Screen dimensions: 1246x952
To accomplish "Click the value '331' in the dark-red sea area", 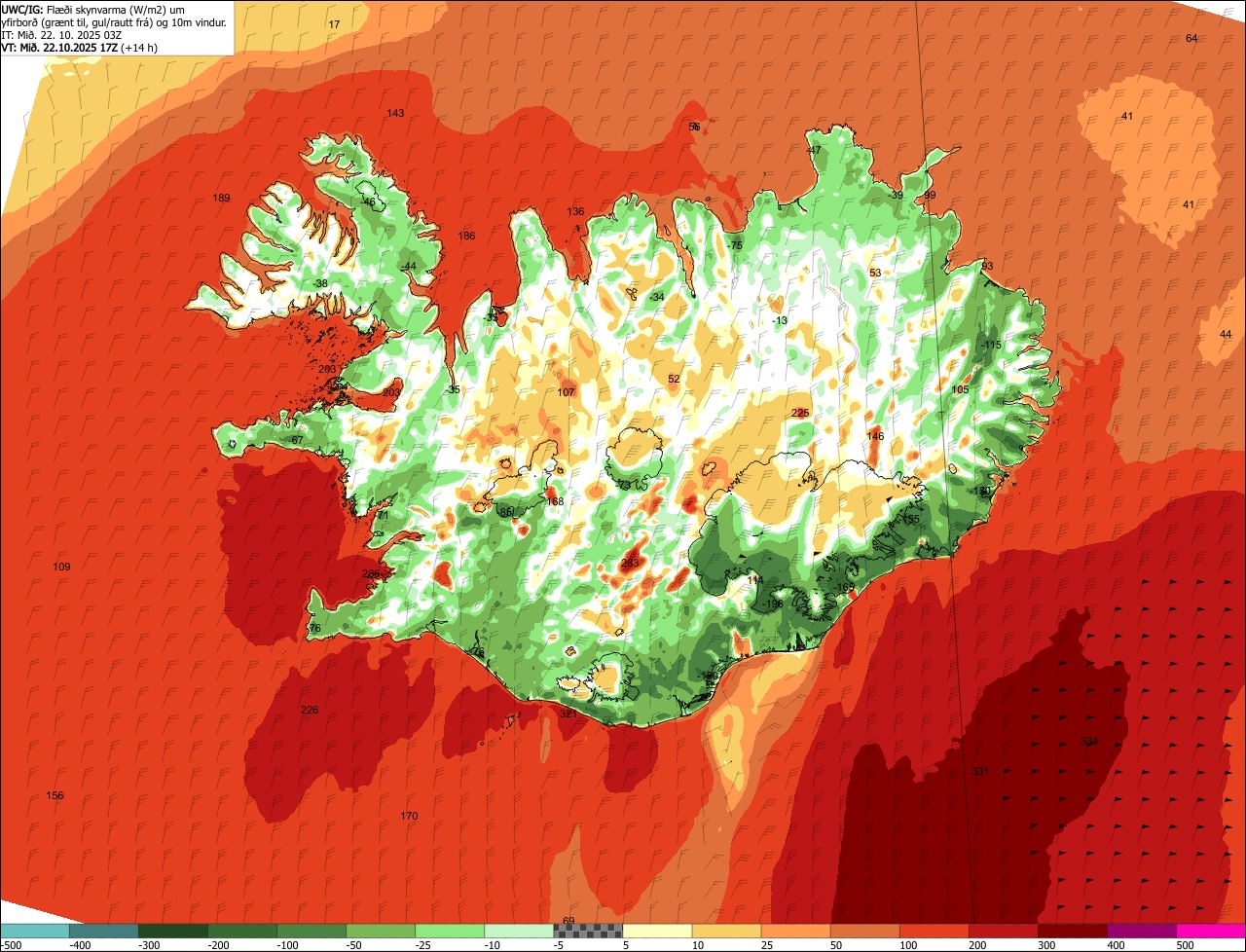I will [x=980, y=772].
